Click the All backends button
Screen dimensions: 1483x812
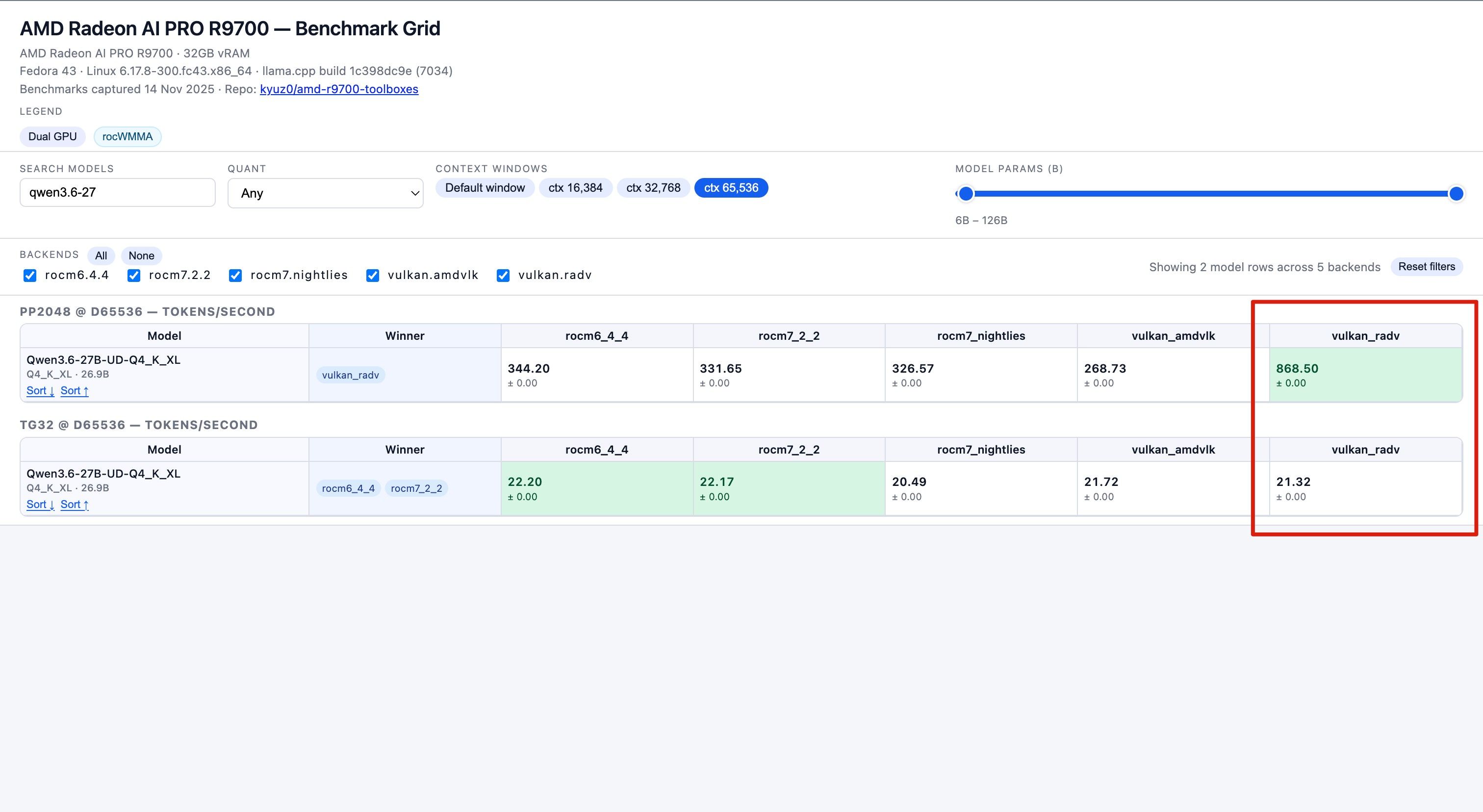click(102, 255)
